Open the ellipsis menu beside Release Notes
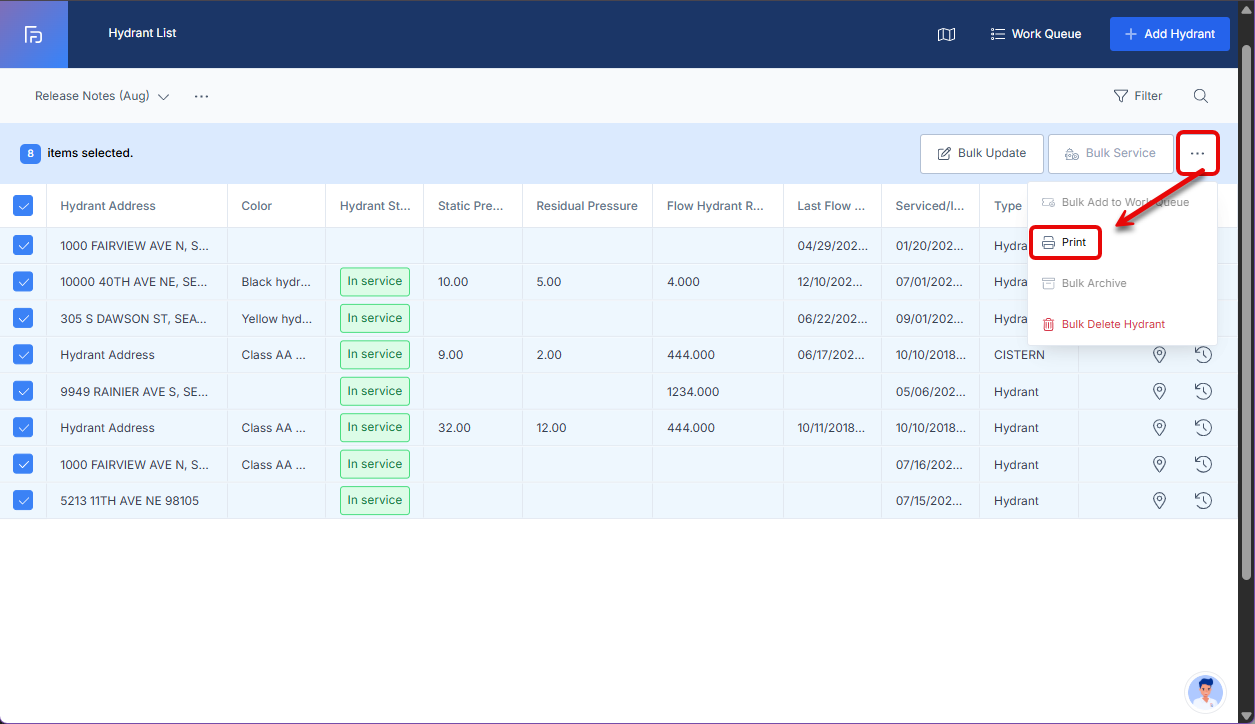 click(x=201, y=96)
